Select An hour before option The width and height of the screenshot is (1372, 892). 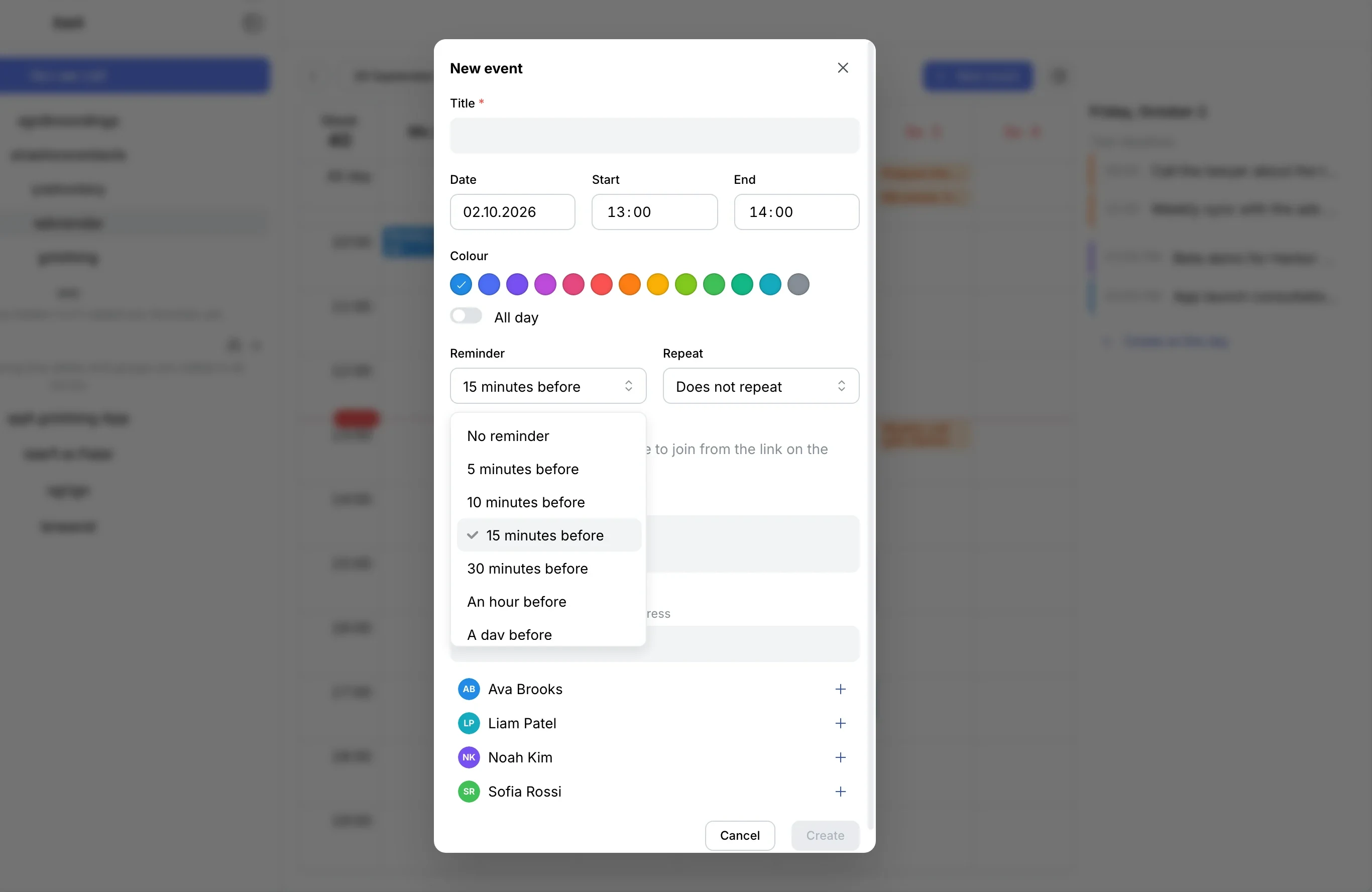tap(549, 601)
